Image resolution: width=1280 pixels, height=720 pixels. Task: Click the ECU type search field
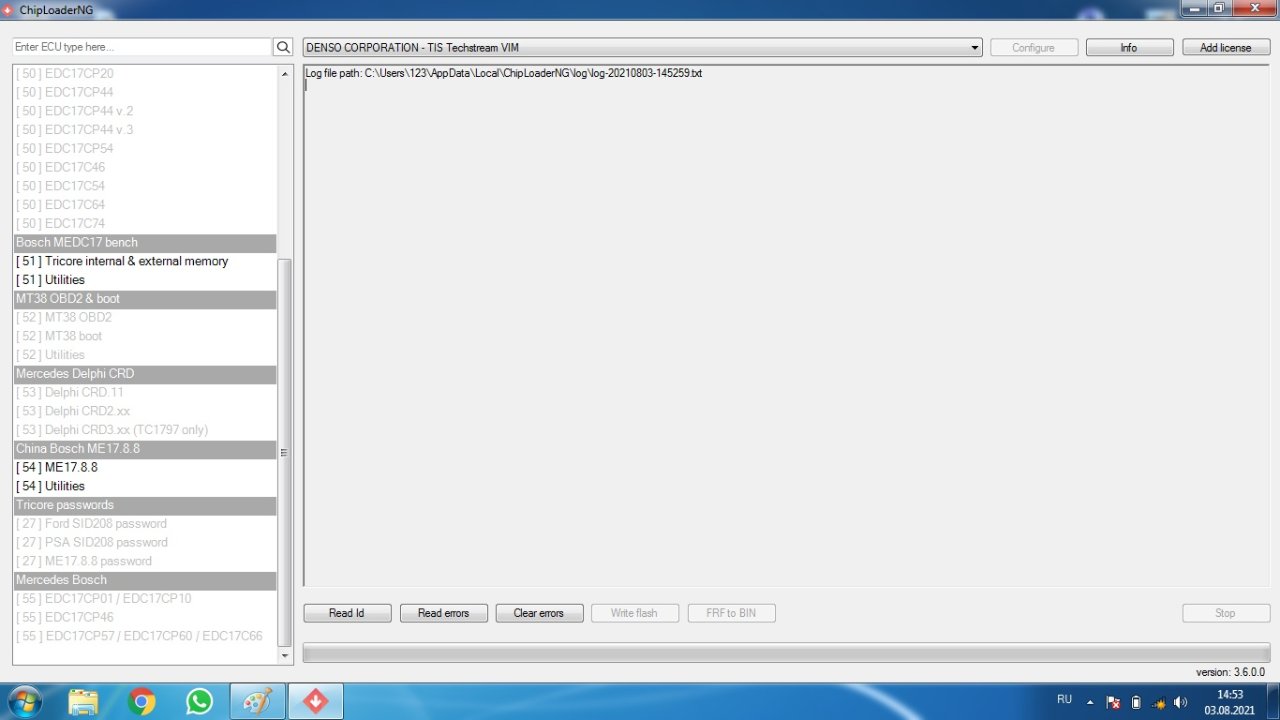(x=141, y=47)
